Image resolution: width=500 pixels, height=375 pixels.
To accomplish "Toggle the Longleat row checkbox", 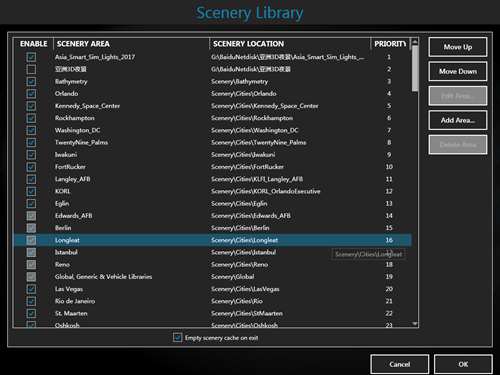I will 31,240.
